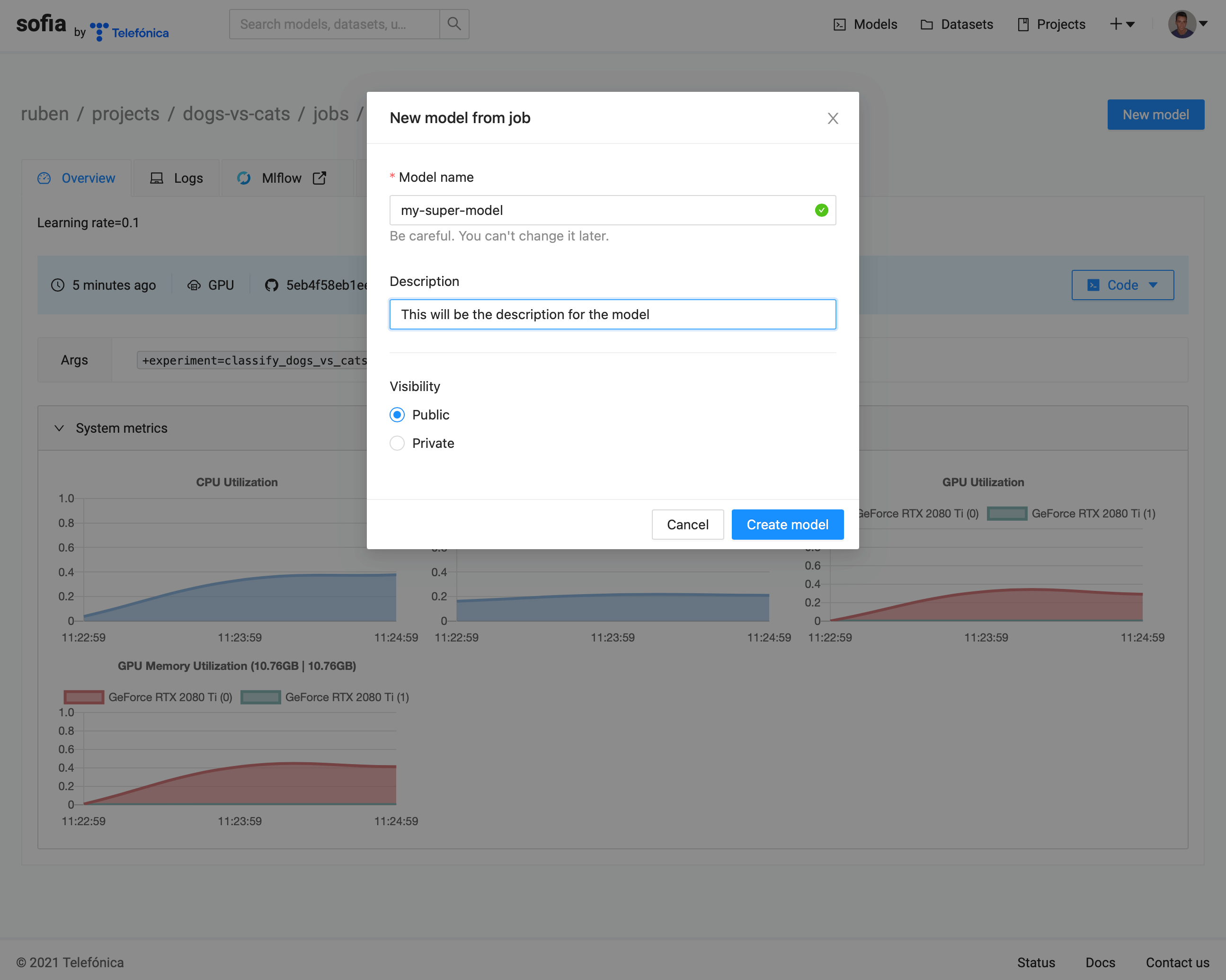Screen dimensions: 1226x980
Task: Click inside the Description text field
Action: click(x=613, y=314)
